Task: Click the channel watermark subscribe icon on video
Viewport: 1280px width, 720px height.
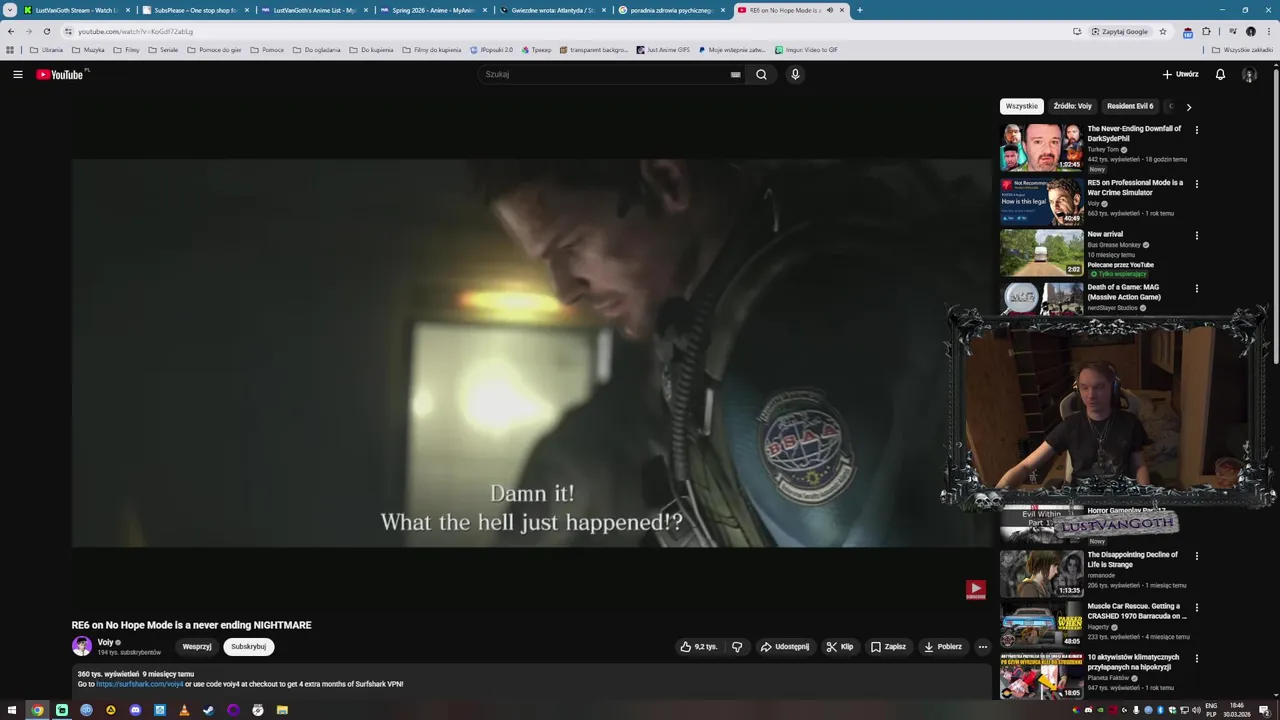Action: point(975,589)
